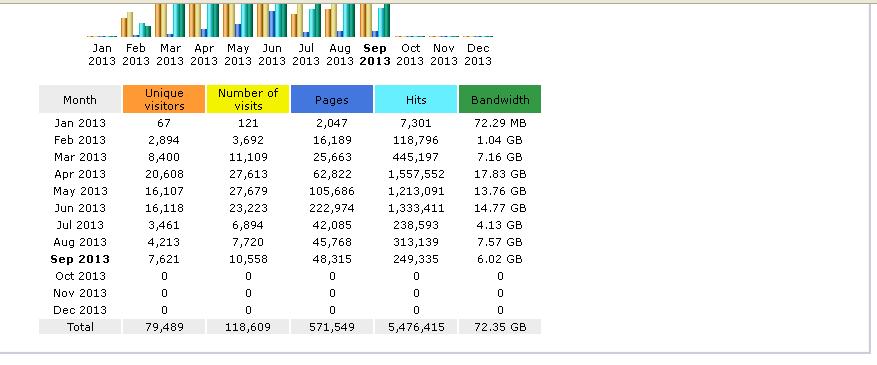This screenshot has height=365, width=877.
Task: Click the green Bandwidth column header
Action: (x=499, y=99)
